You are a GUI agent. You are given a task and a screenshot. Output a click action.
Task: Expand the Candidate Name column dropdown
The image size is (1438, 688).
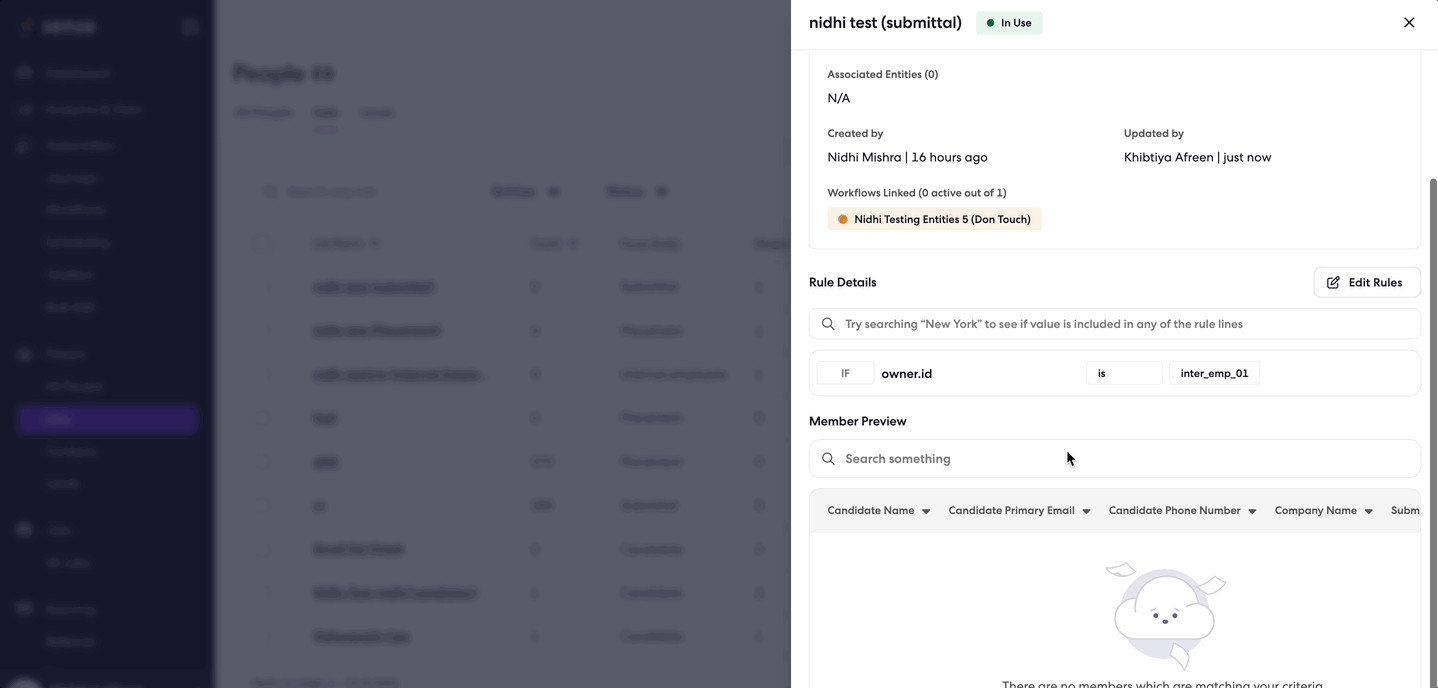[x=926, y=511]
